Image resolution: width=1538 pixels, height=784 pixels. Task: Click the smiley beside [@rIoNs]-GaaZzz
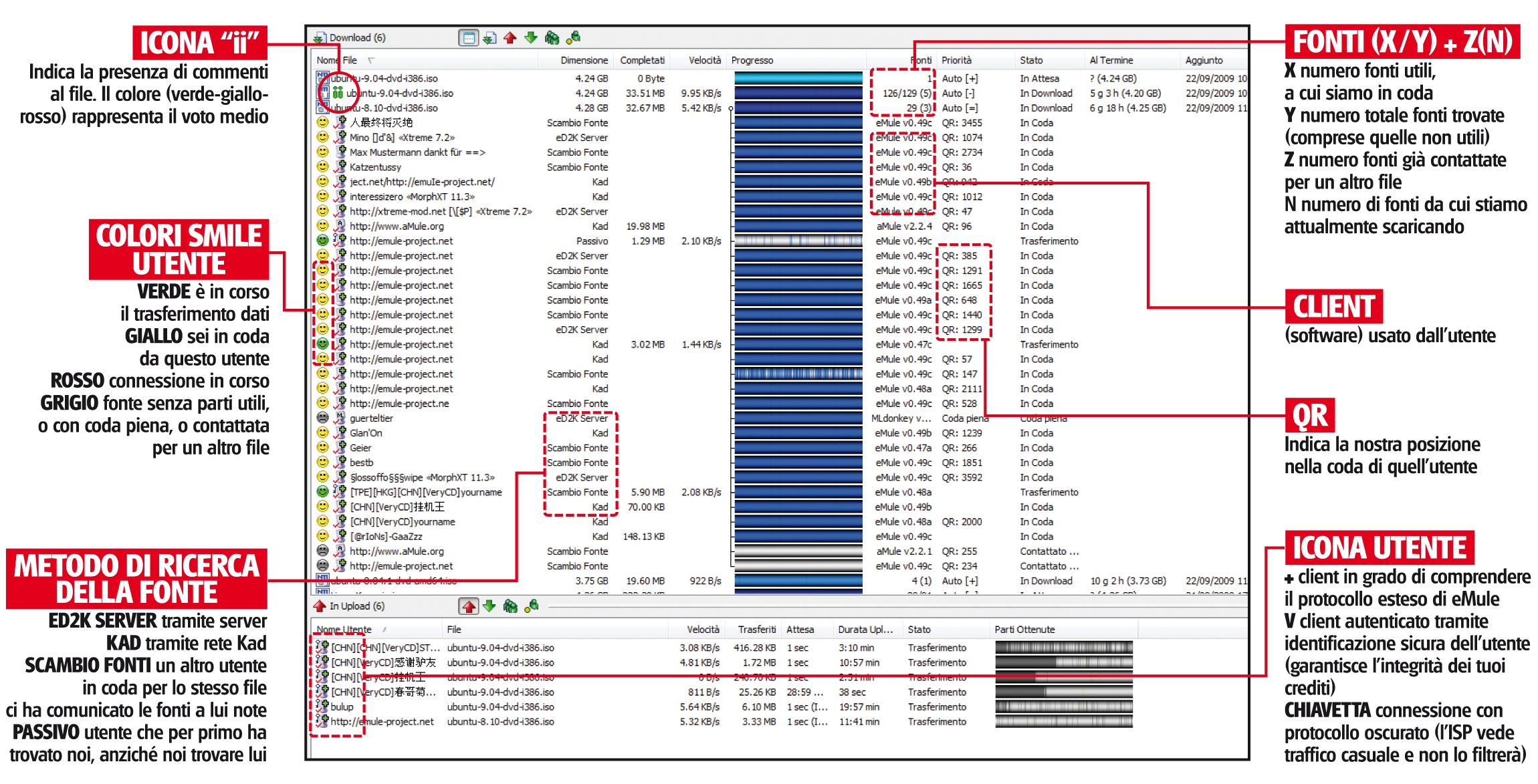click(x=322, y=535)
